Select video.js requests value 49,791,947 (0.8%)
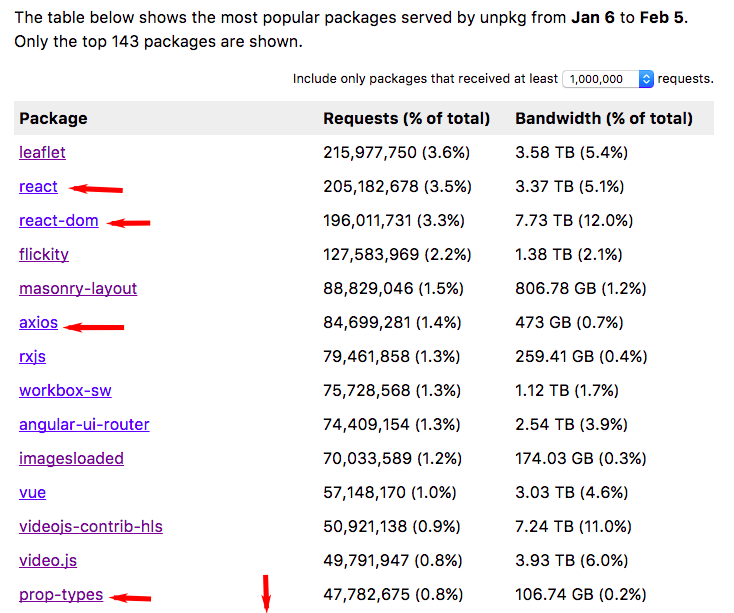 pos(393,561)
